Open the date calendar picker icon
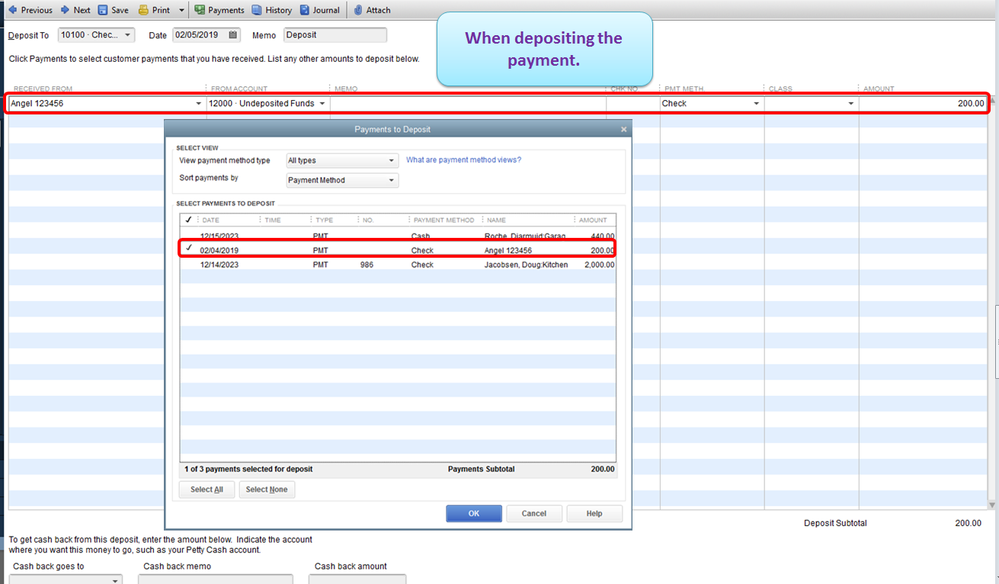 pyautogui.click(x=233, y=35)
